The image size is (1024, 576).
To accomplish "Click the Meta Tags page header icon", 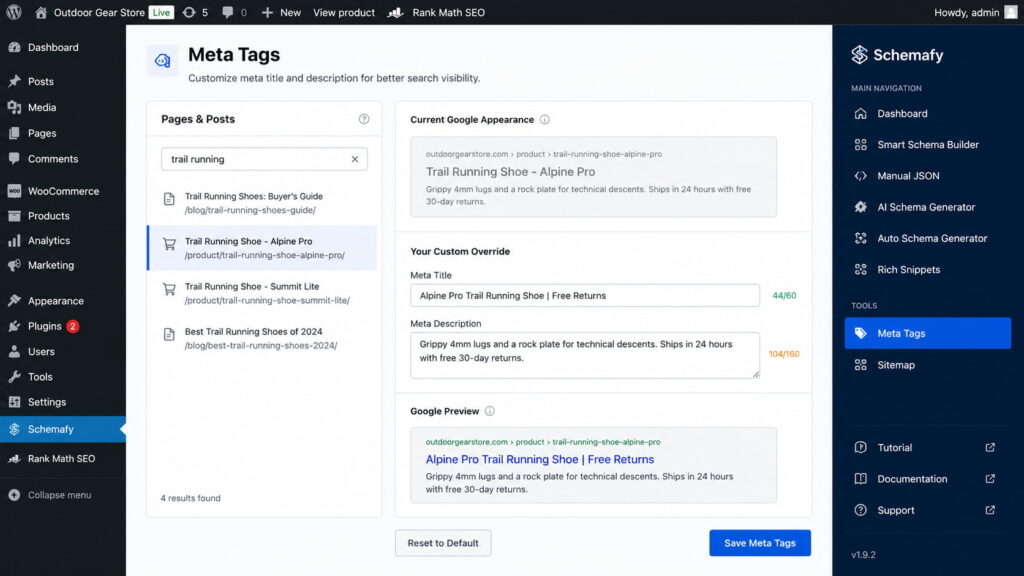I will [163, 61].
